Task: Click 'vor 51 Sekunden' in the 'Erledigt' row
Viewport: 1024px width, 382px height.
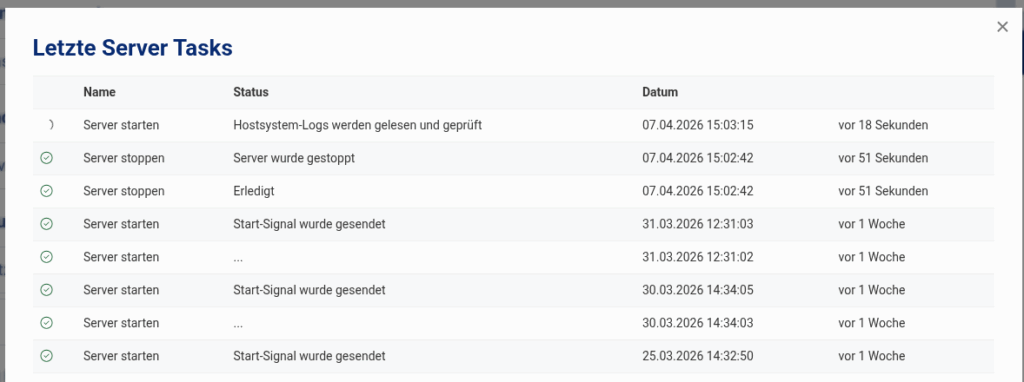Action: click(x=883, y=191)
